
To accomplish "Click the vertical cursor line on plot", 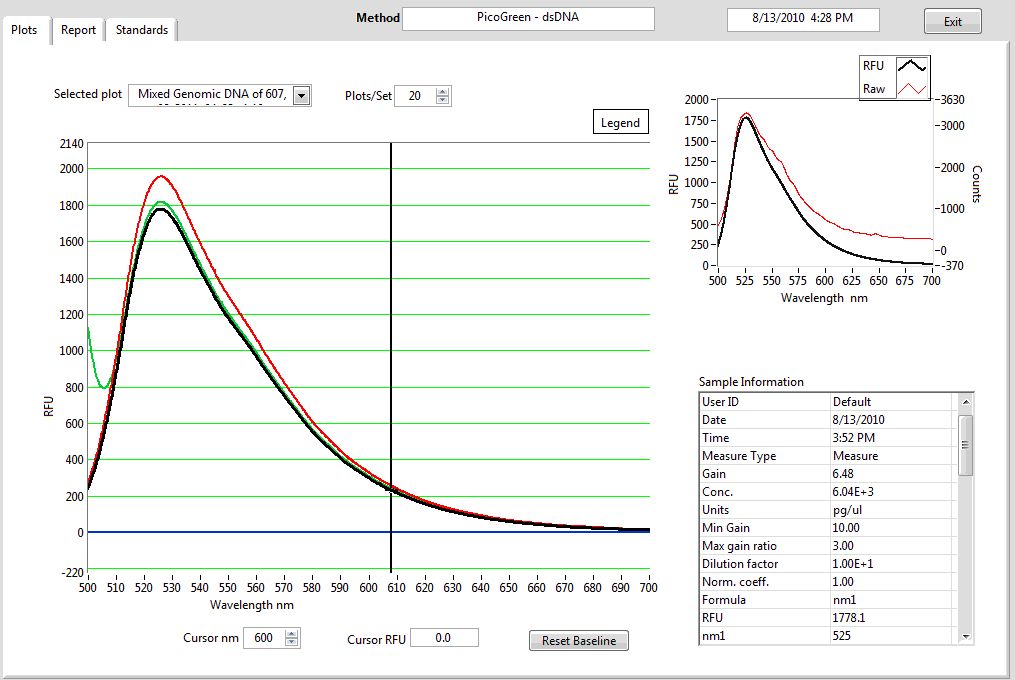I will pos(391,356).
